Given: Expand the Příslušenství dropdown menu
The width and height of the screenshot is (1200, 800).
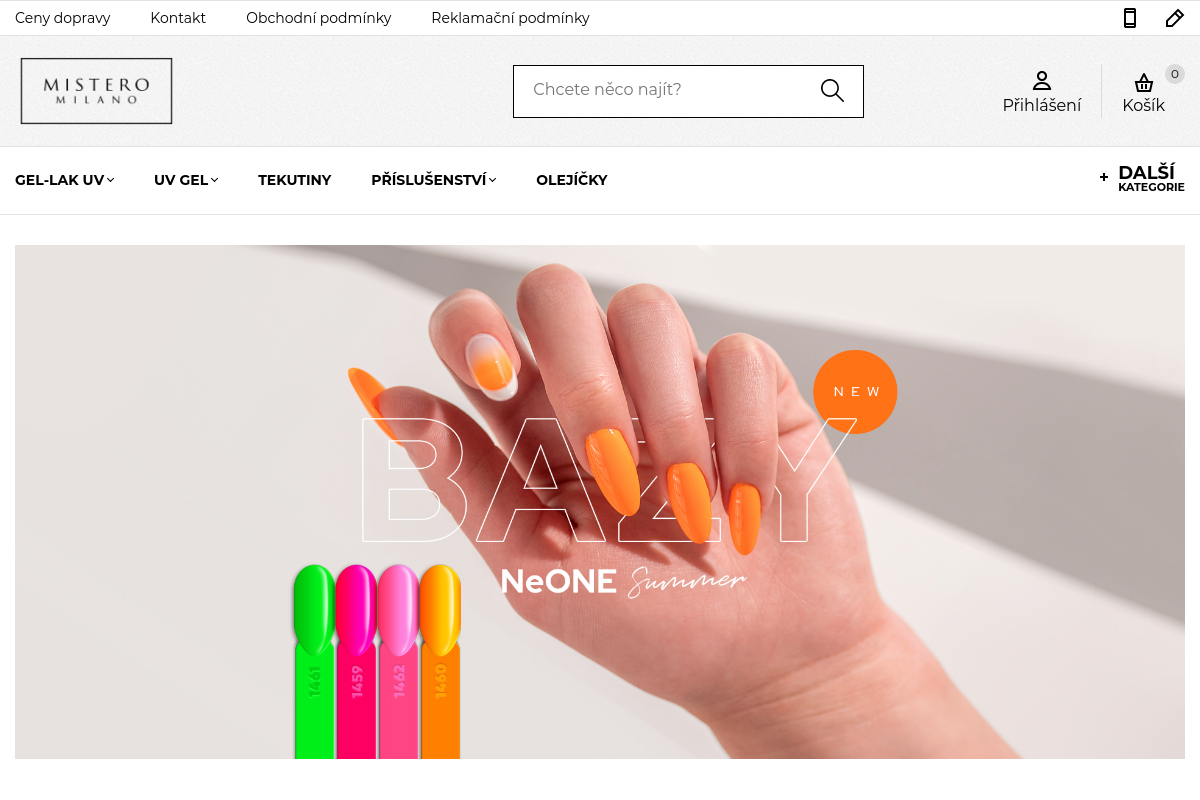Looking at the screenshot, I should (434, 180).
